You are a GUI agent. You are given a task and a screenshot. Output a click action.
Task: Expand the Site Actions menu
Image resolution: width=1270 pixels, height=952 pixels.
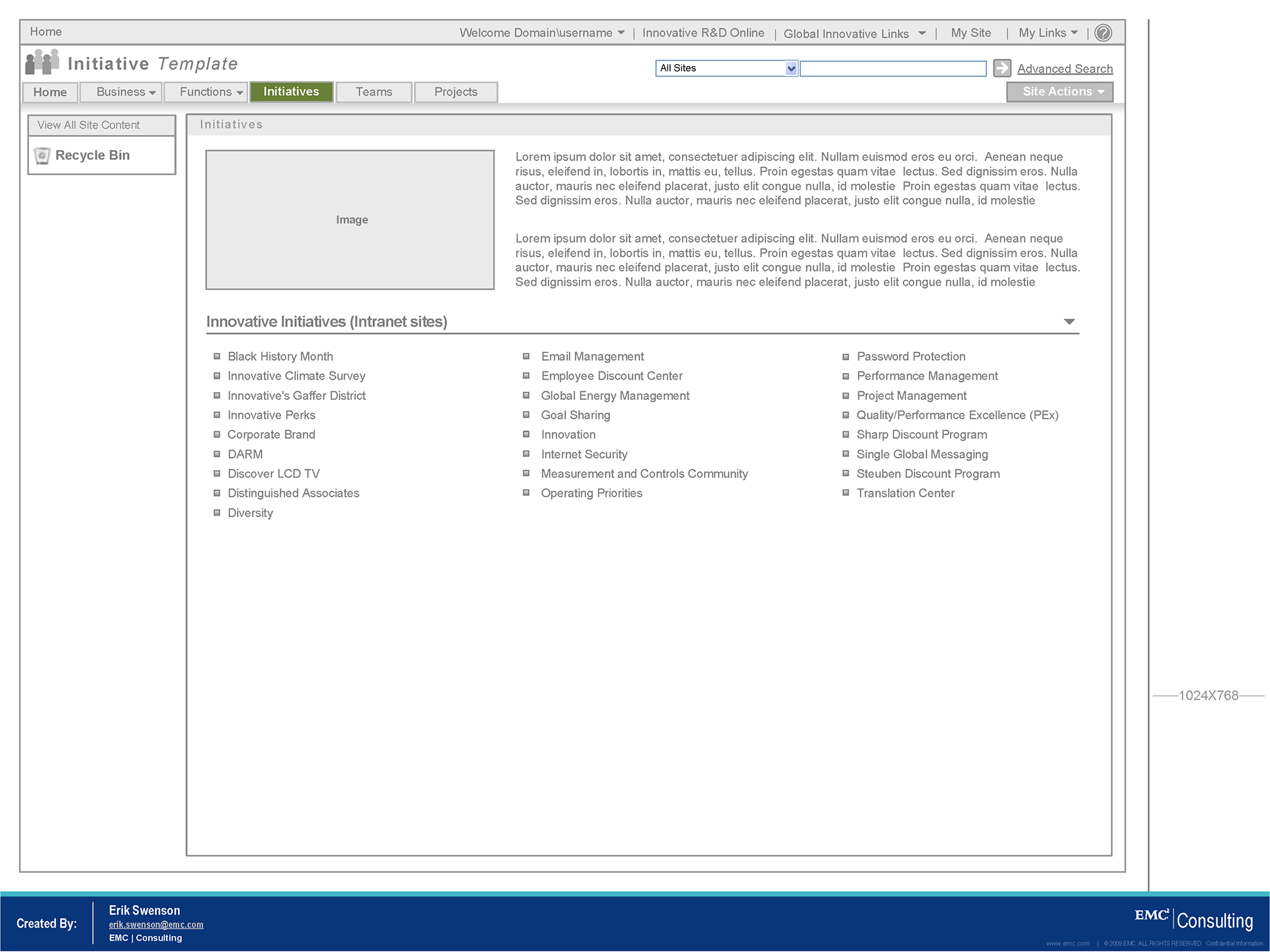click(x=1060, y=92)
